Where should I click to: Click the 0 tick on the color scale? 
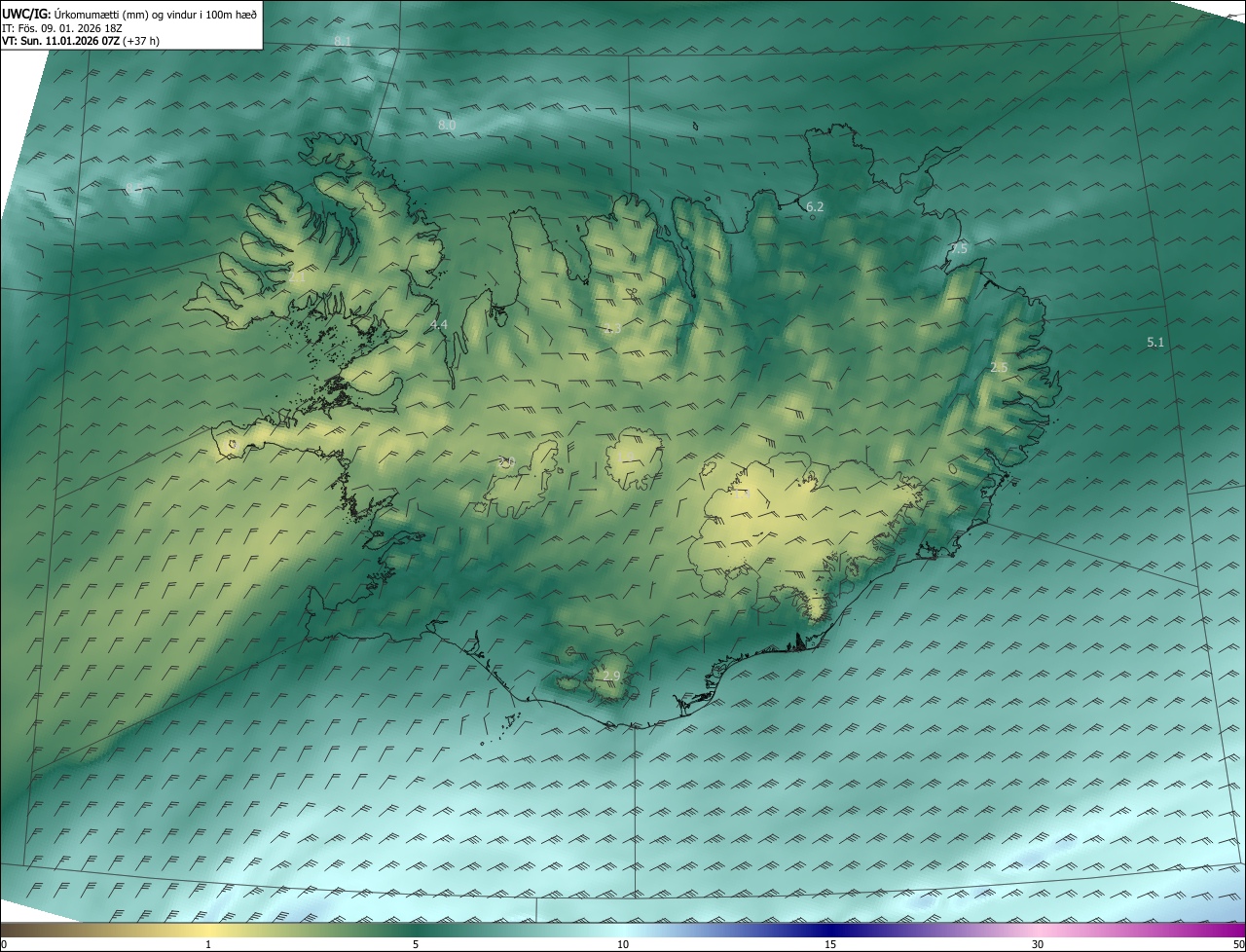click(4, 944)
